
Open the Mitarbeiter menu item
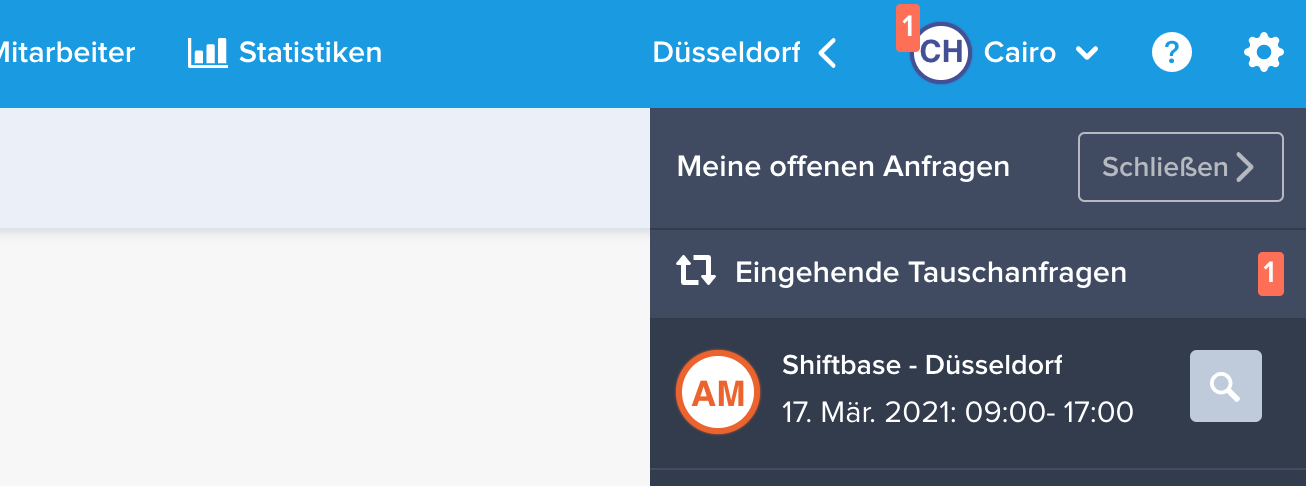point(67,52)
